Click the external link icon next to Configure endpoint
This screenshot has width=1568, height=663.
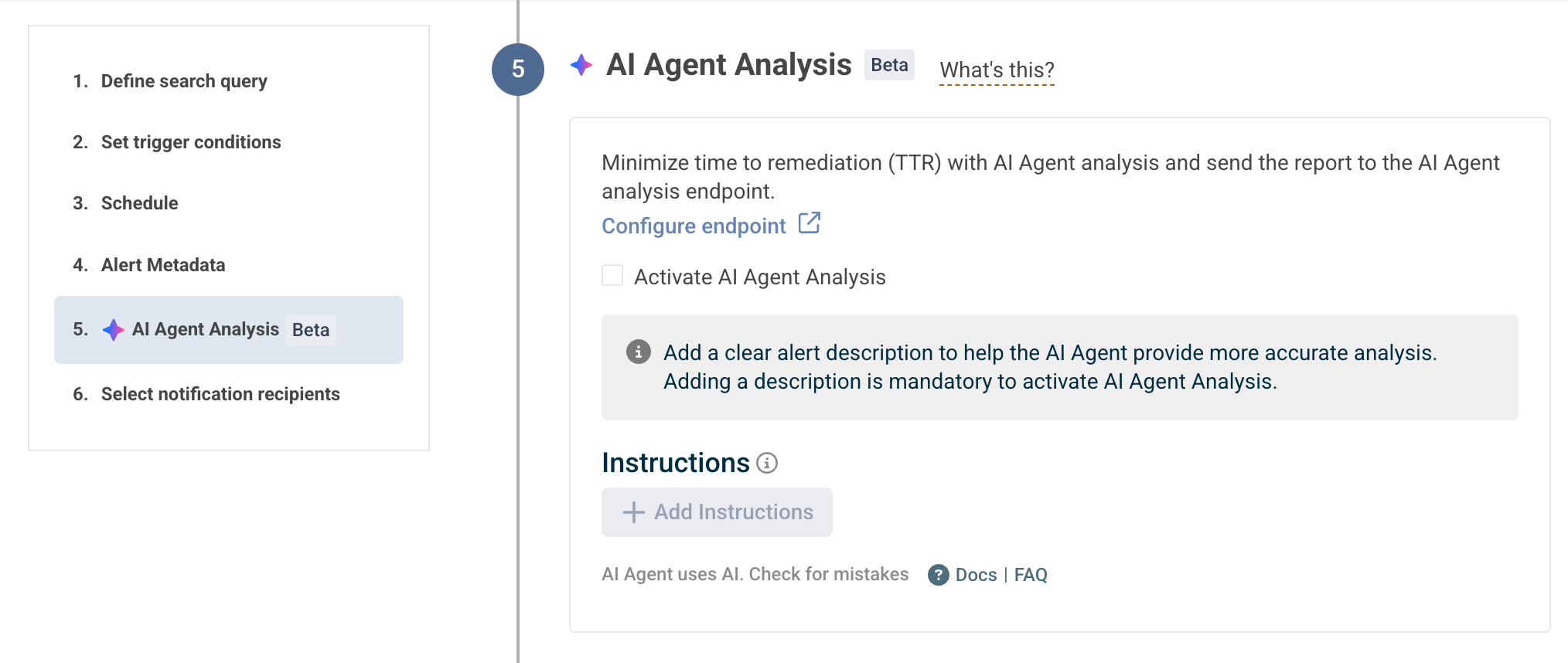click(810, 223)
